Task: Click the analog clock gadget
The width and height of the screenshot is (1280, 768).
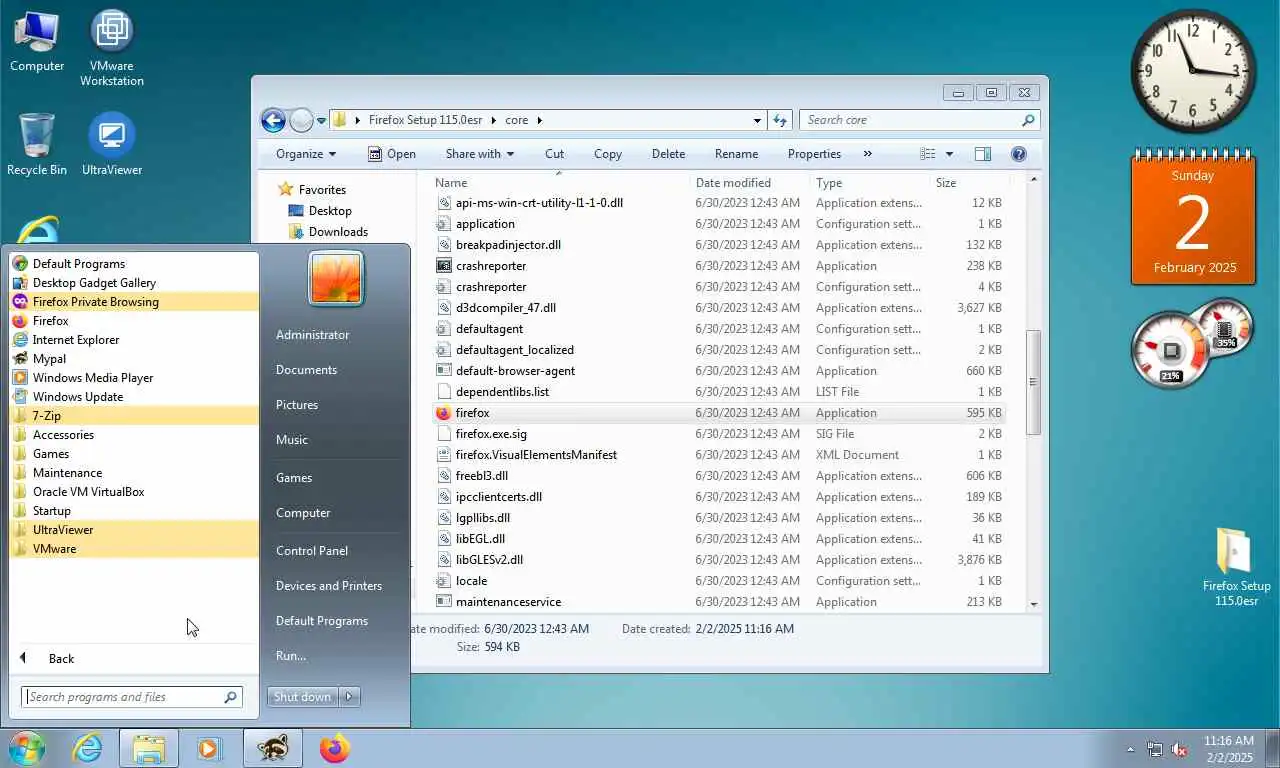Action: pos(1193,71)
